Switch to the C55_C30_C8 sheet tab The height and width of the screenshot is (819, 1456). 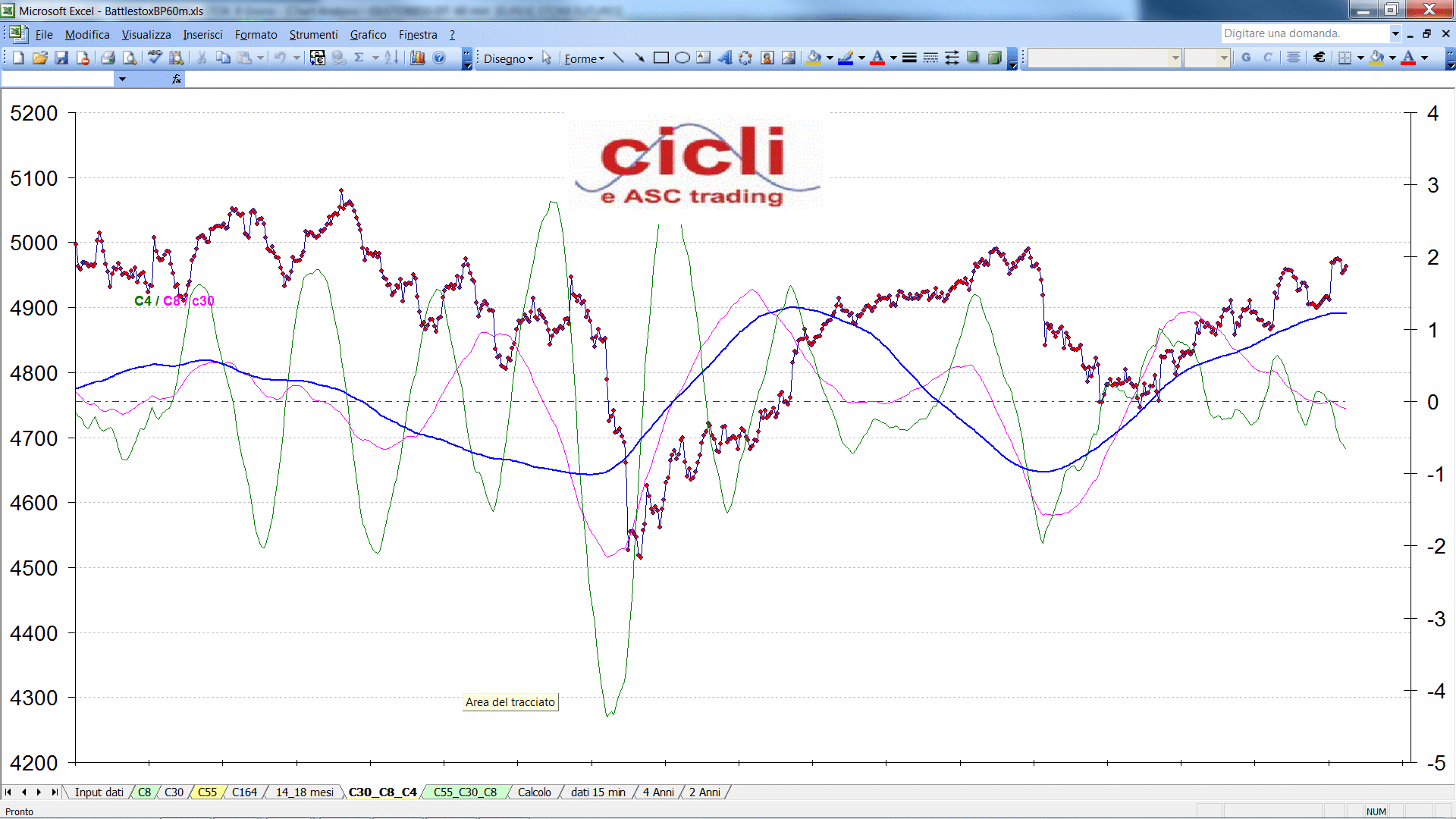click(465, 792)
